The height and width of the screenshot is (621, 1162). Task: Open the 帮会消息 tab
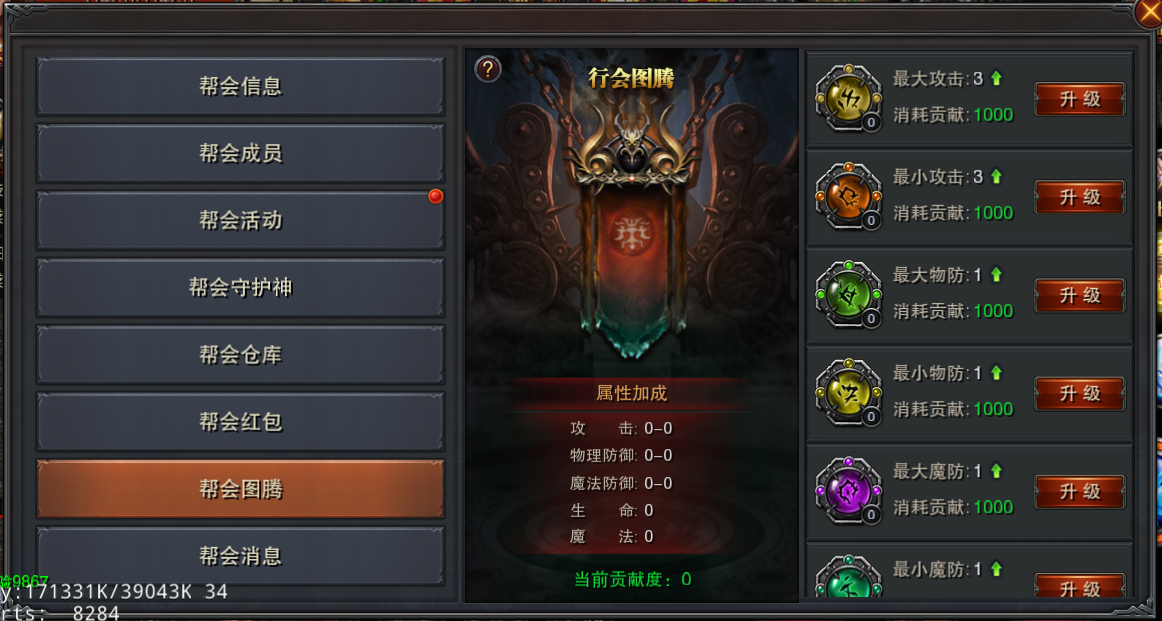tap(241, 556)
